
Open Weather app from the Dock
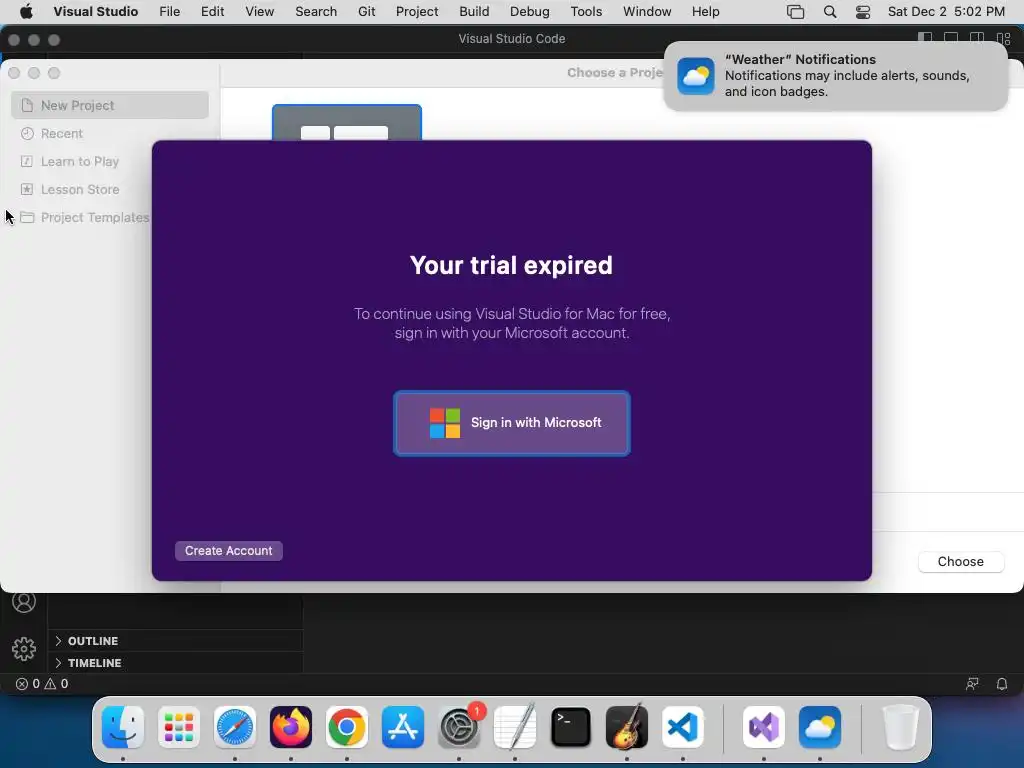(820, 727)
